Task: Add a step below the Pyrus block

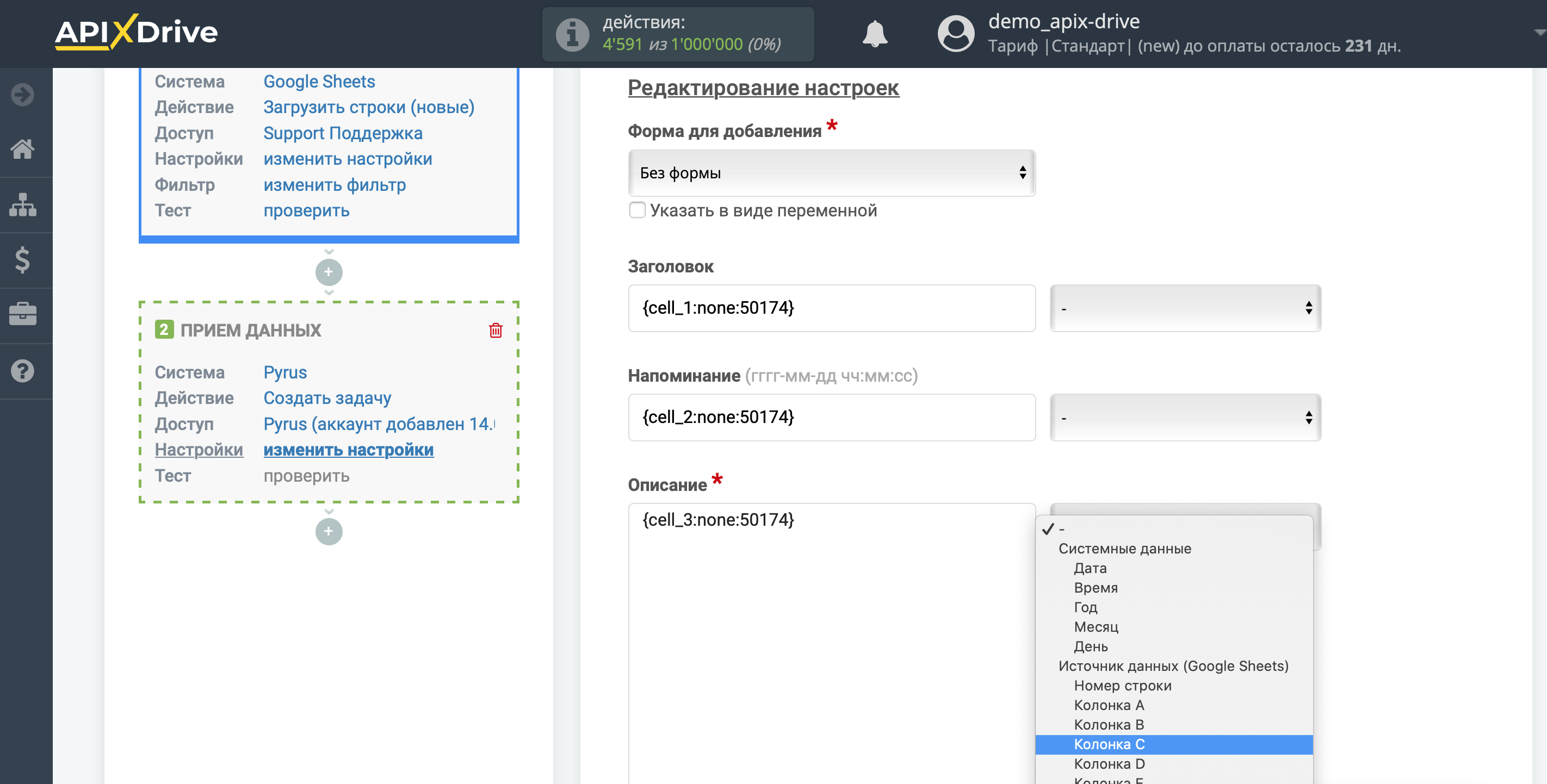Action: pyautogui.click(x=329, y=531)
